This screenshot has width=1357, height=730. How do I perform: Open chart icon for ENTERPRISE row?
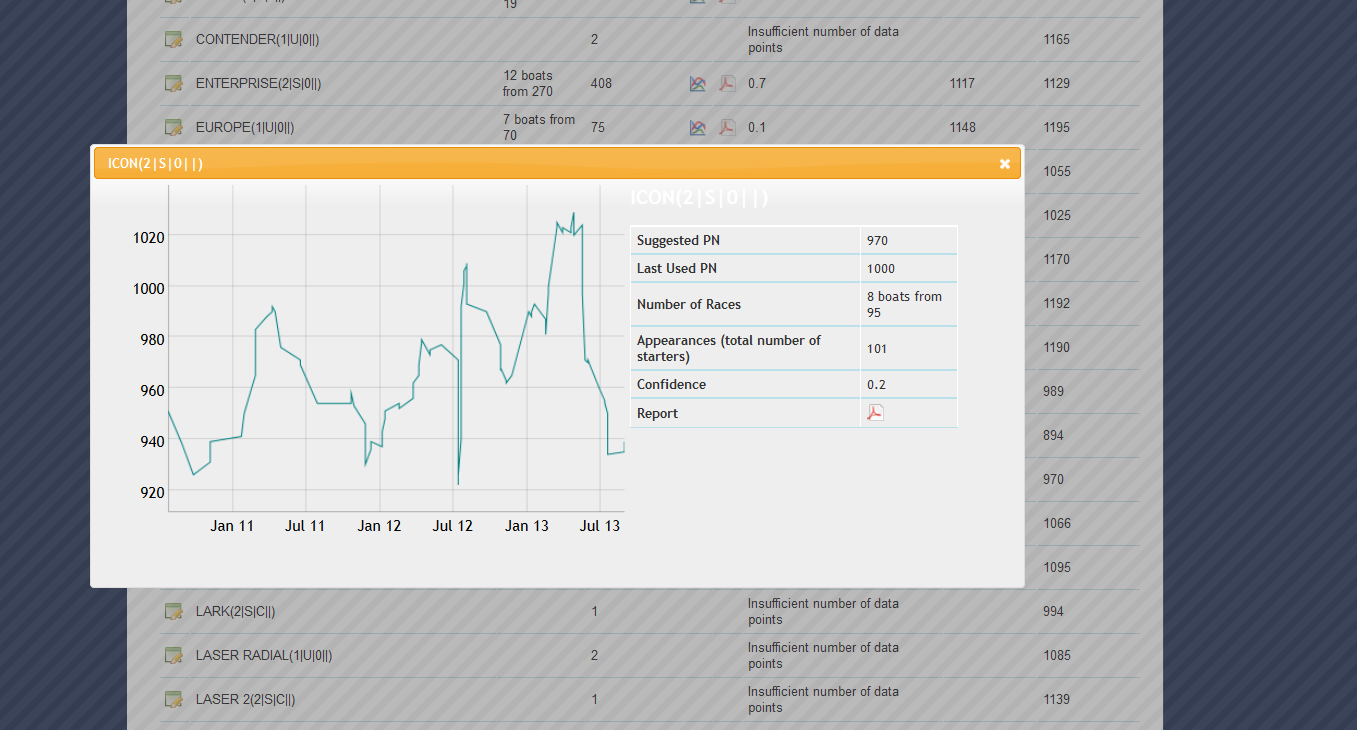[698, 84]
